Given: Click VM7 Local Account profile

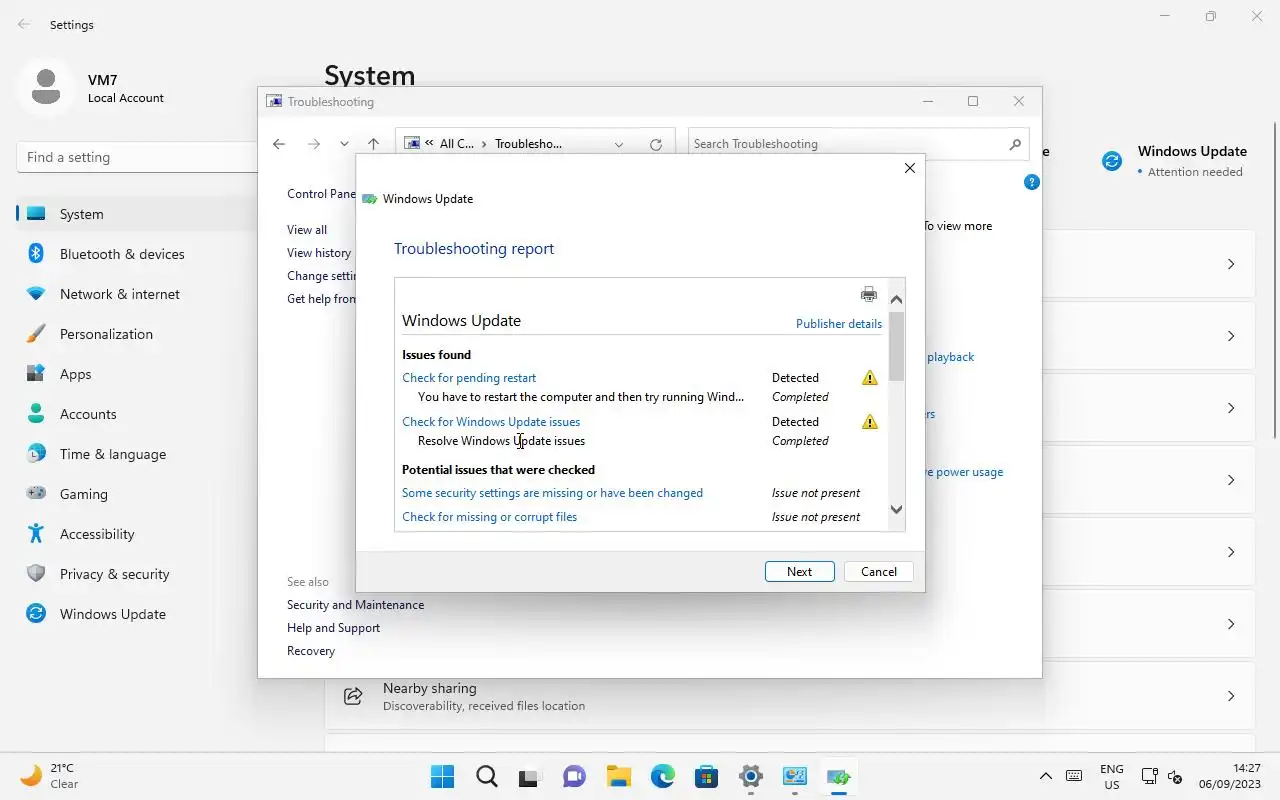Looking at the screenshot, I should 92,88.
